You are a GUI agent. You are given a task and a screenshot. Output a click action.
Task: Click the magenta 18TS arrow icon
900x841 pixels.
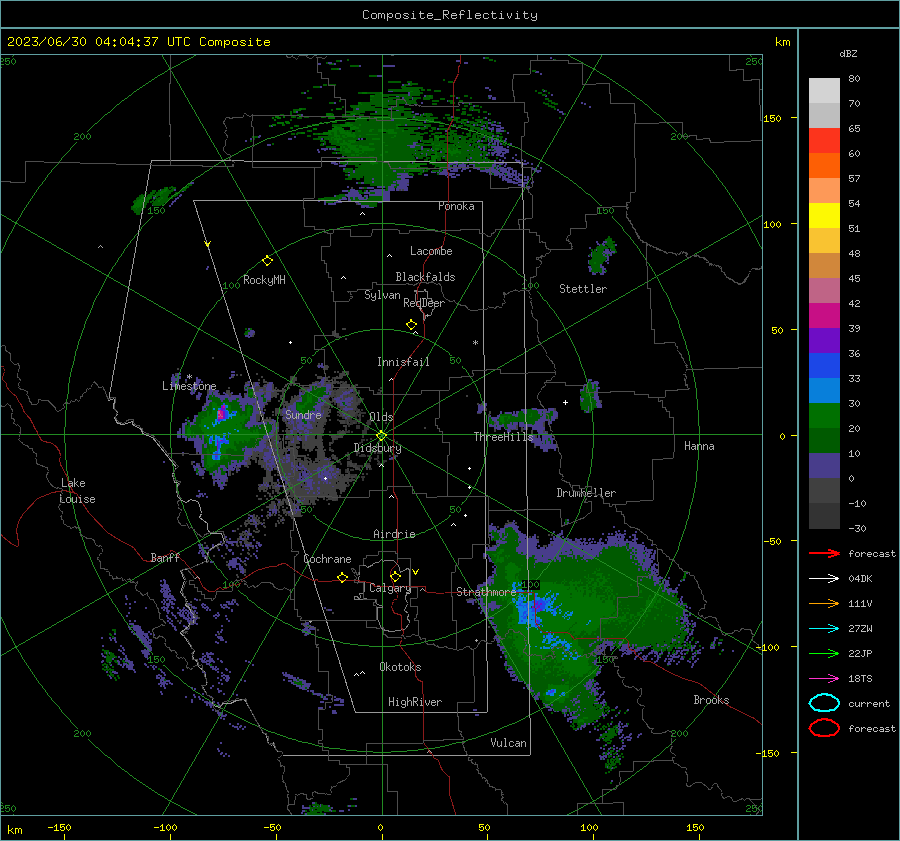824,679
